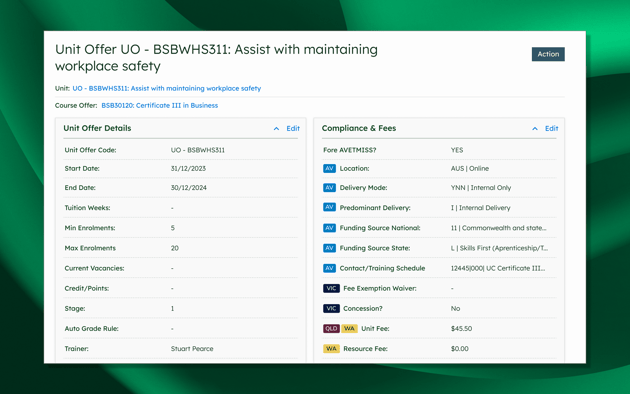
Task: Click the Start Date value 31/12/2023
Action: coord(188,168)
